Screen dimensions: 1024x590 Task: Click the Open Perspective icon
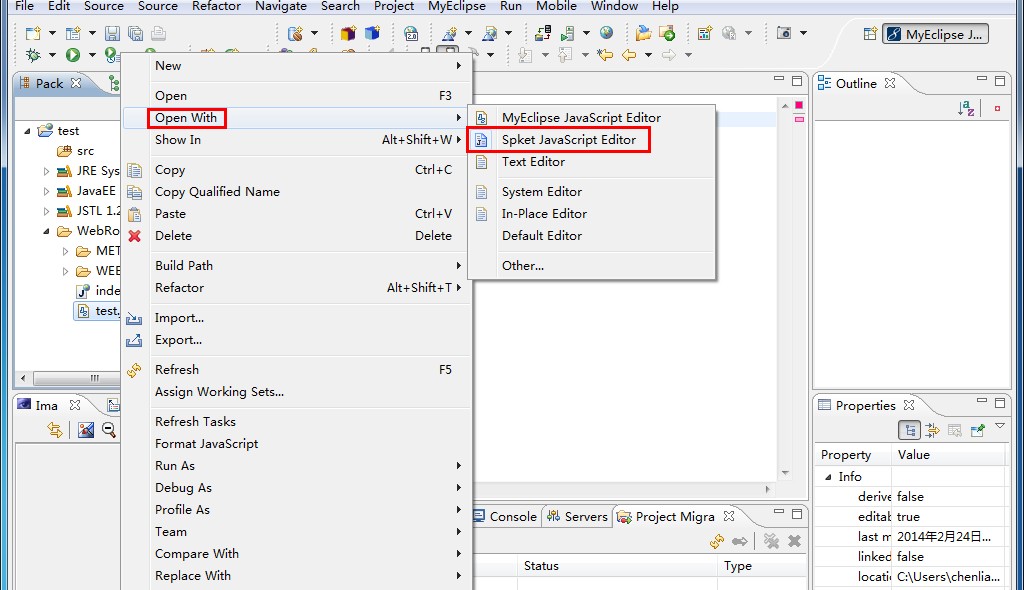(870, 34)
